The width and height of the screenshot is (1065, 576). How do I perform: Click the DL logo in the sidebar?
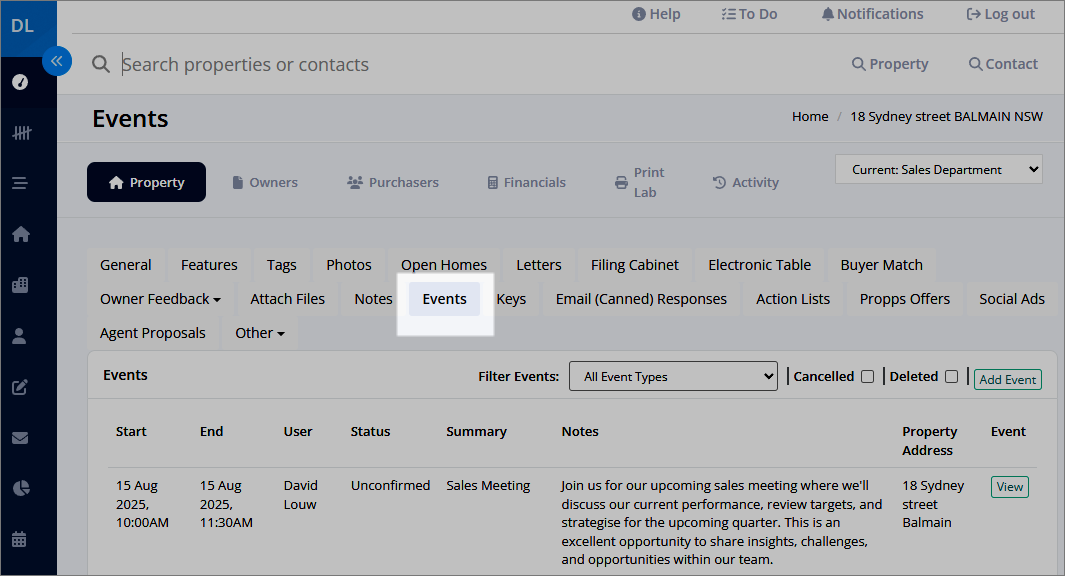coord(22,26)
